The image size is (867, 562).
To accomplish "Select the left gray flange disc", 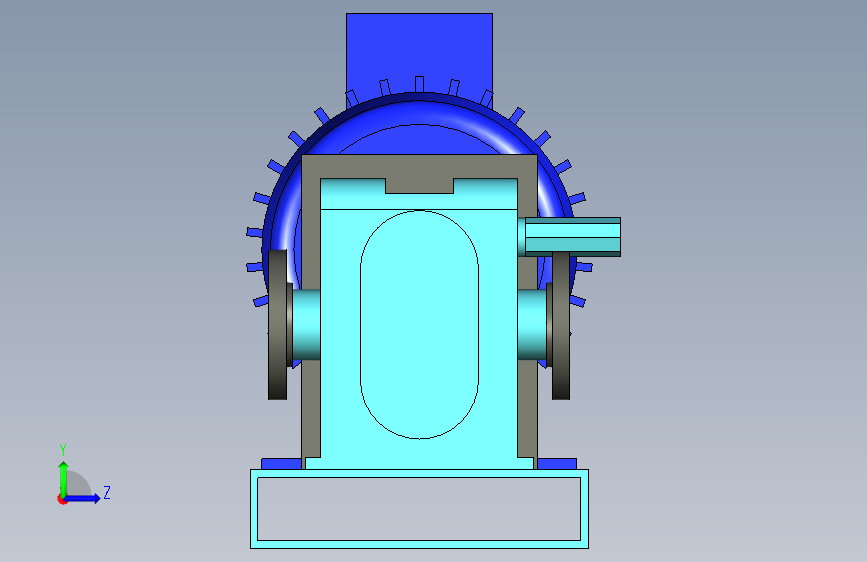I will tap(278, 325).
